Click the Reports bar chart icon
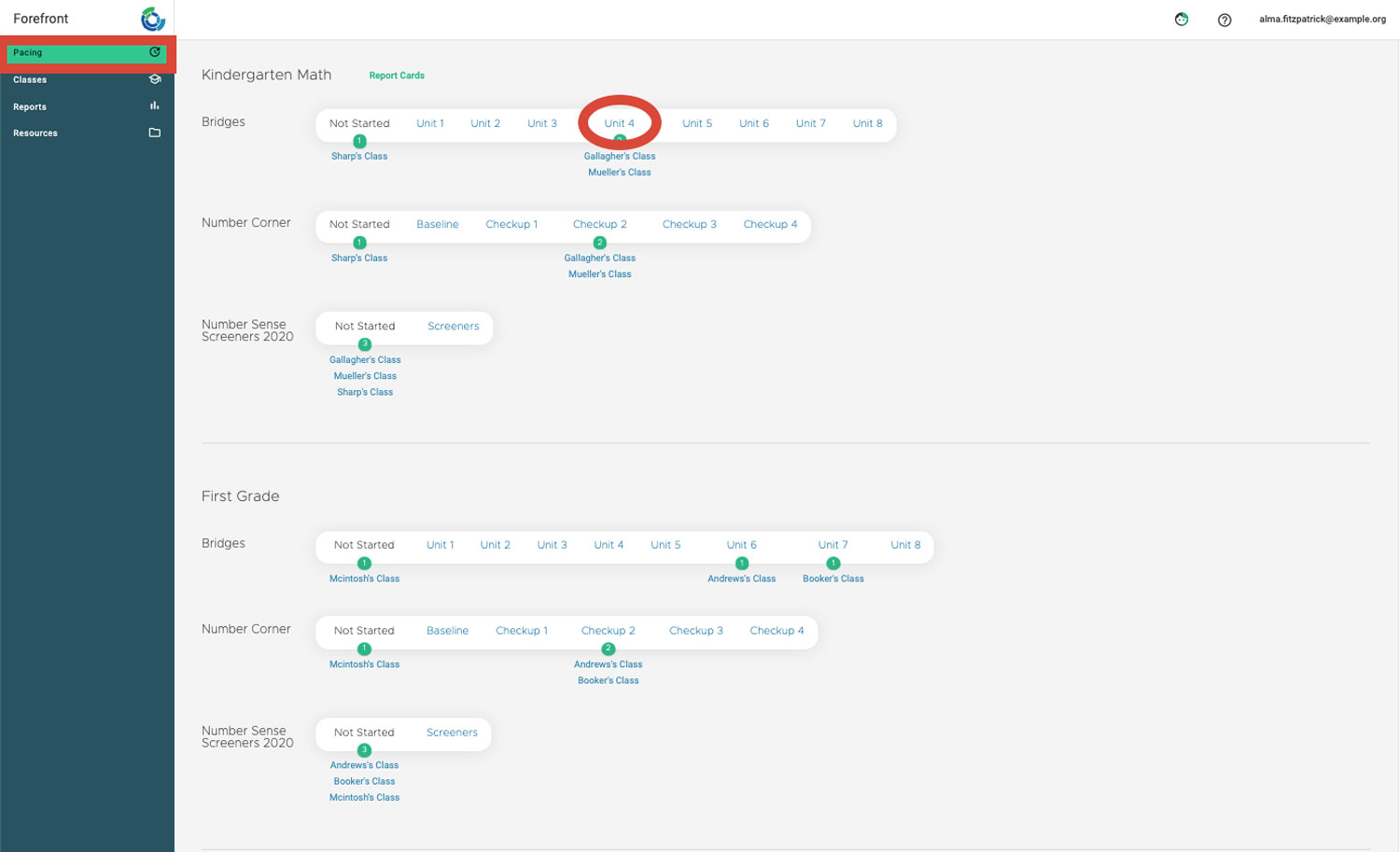Image resolution: width=1400 pixels, height=852 pixels. coord(155,106)
